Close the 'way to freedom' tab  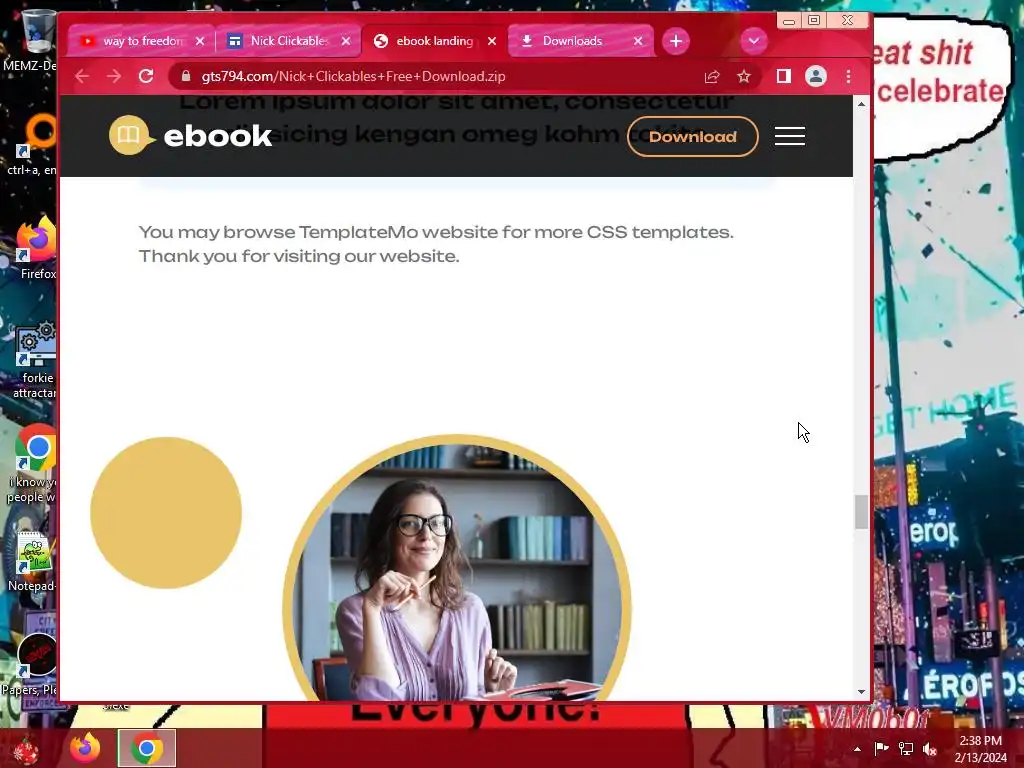pyautogui.click(x=200, y=41)
